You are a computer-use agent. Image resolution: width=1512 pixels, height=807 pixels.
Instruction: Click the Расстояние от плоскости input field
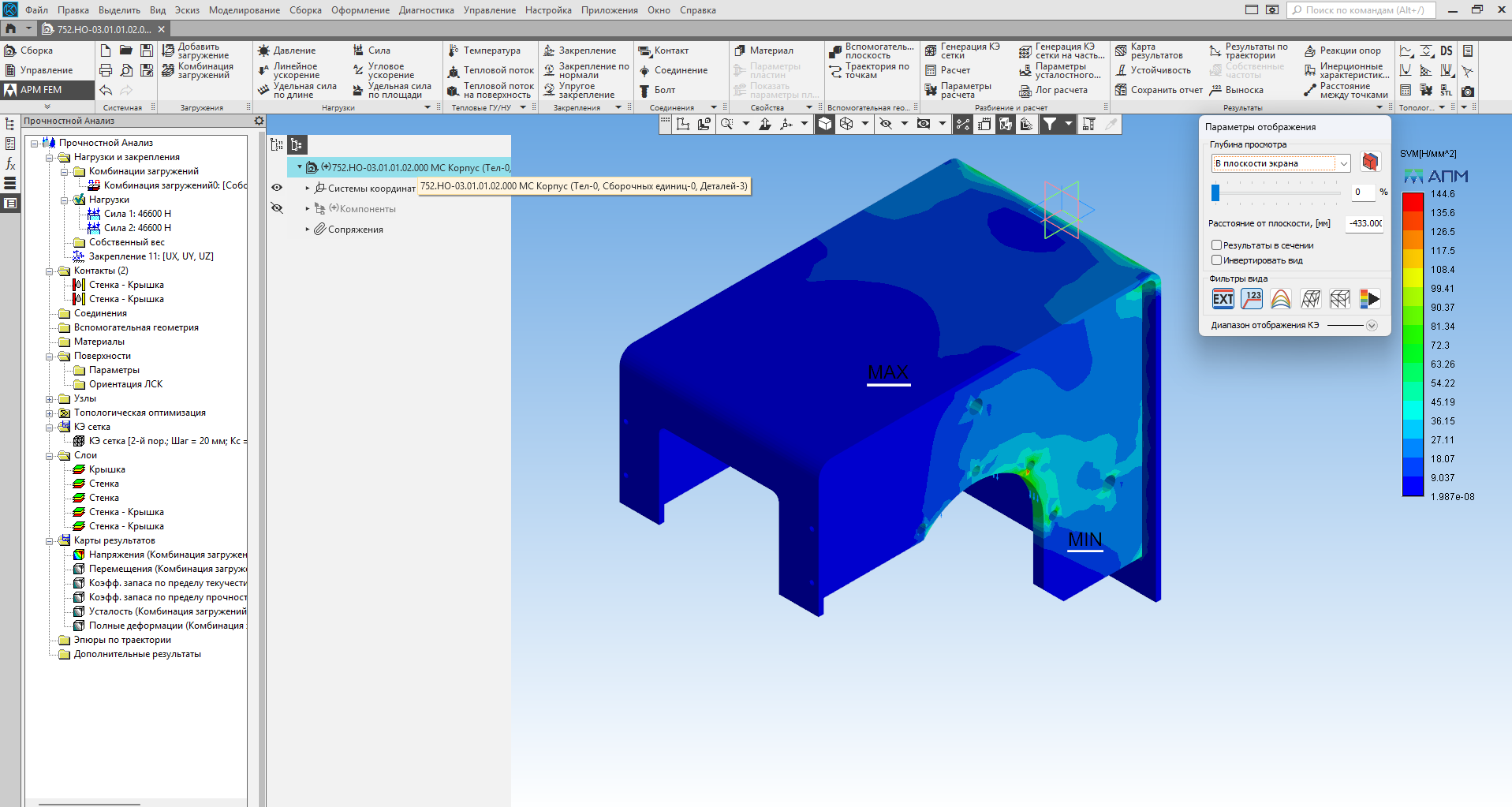pos(1365,223)
